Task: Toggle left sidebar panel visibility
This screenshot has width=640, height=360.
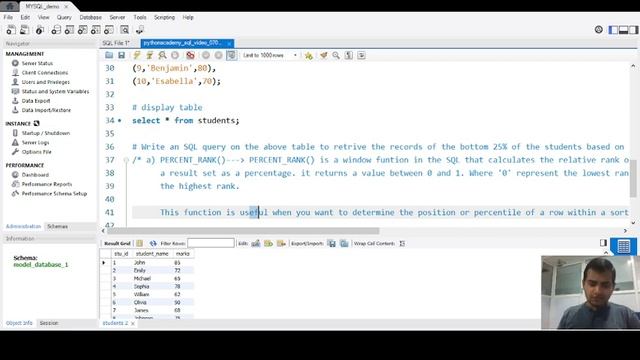Action: pos(613,30)
